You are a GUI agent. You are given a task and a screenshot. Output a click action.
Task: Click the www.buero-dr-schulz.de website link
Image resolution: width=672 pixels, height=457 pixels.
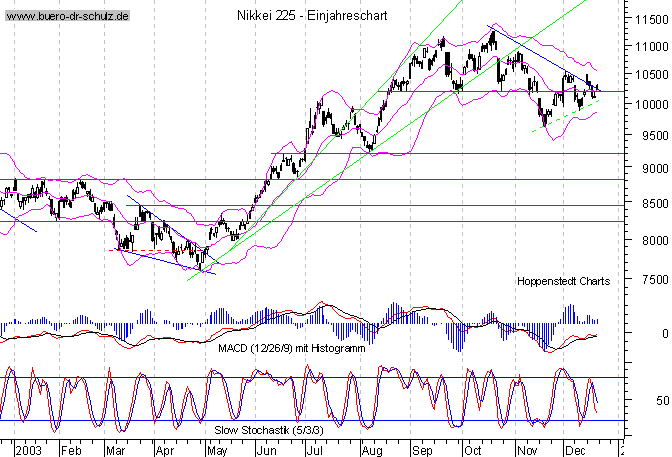[x=66, y=18]
